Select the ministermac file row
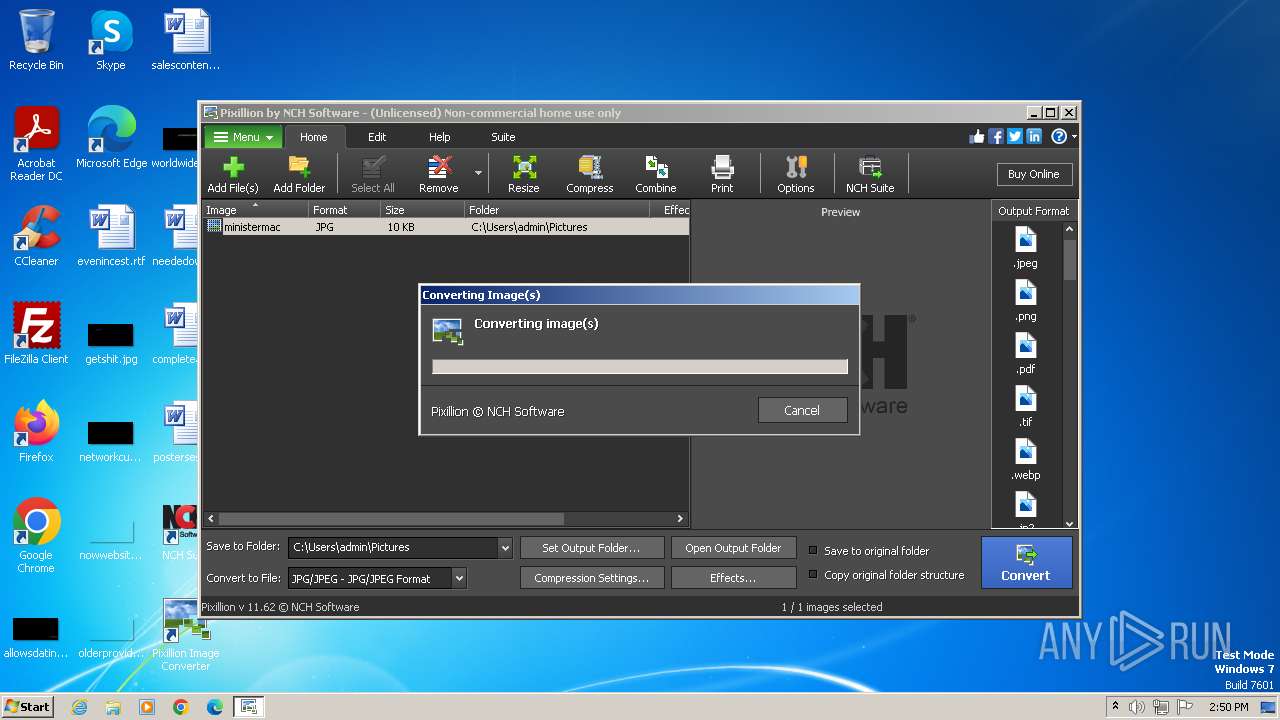The width and height of the screenshot is (1280, 720). [x=446, y=227]
